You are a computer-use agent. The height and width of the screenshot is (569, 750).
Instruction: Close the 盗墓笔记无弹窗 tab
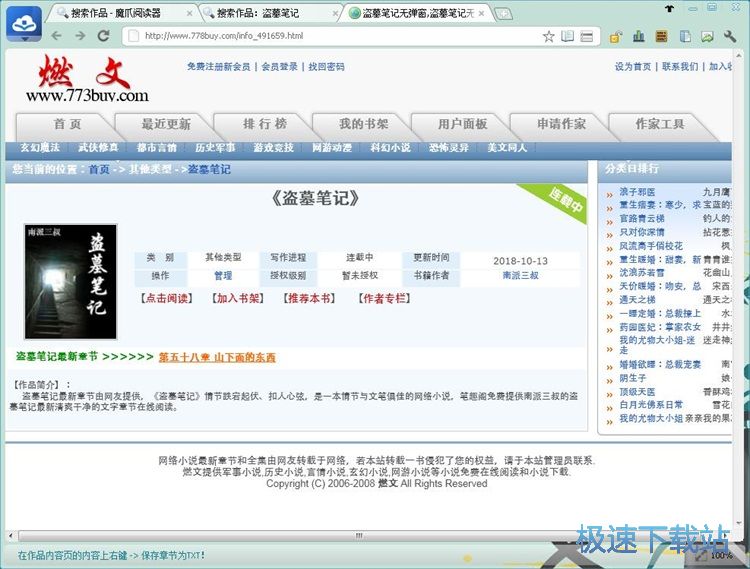coord(481,13)
